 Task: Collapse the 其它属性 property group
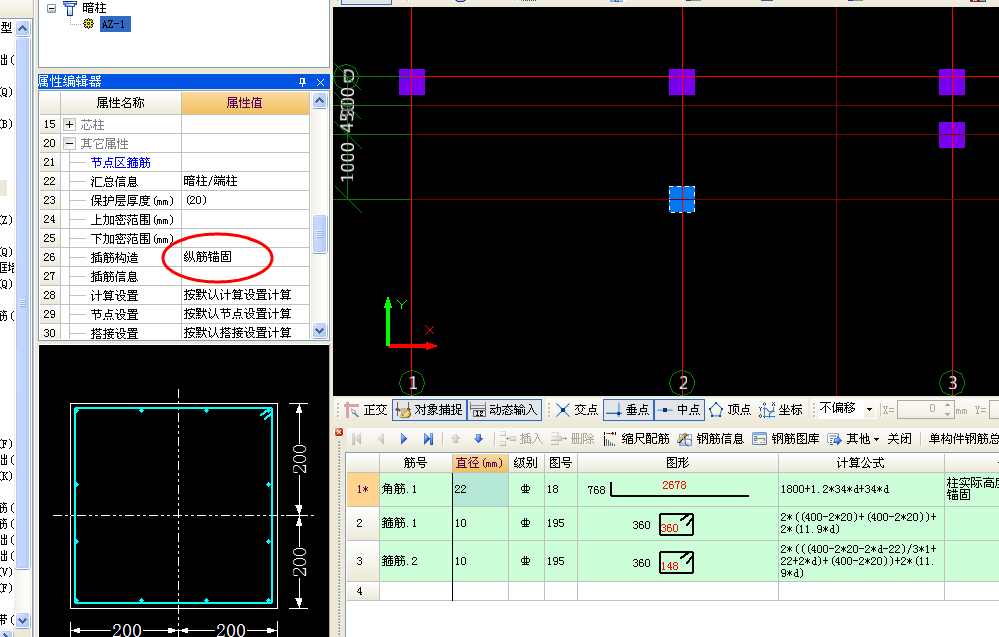(x=69, y=143)
